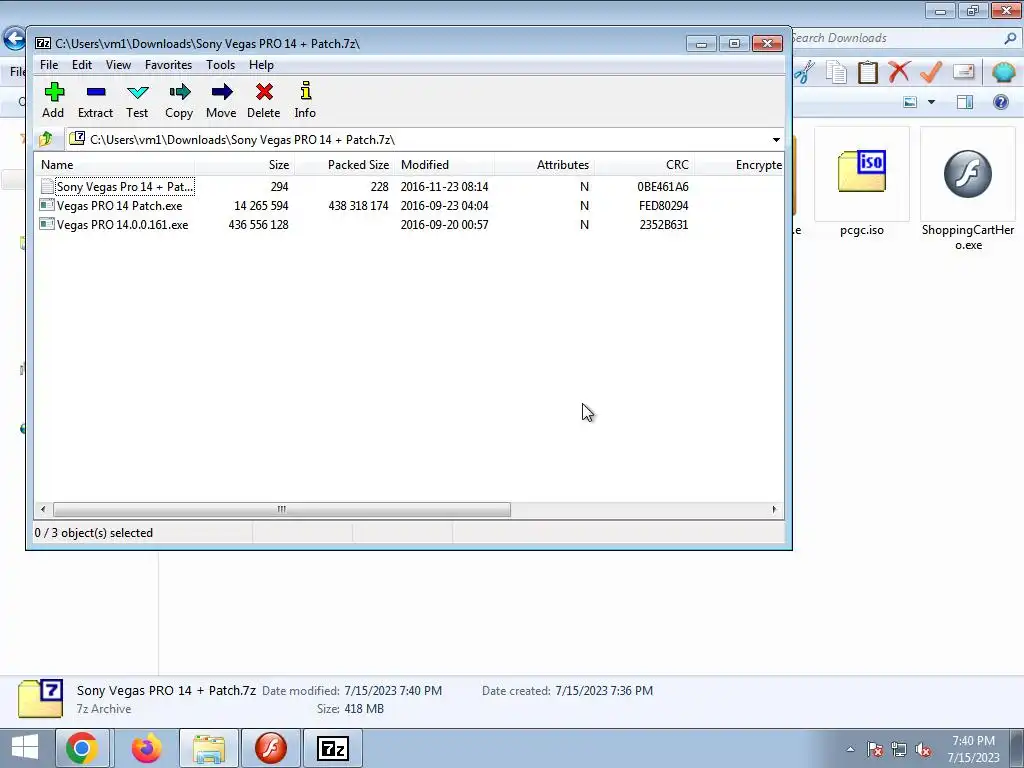Select the Sony Vegas Pro 14 + Pat... file row
This screenshot has height=768, width=1024.
[x=409, y=186]
